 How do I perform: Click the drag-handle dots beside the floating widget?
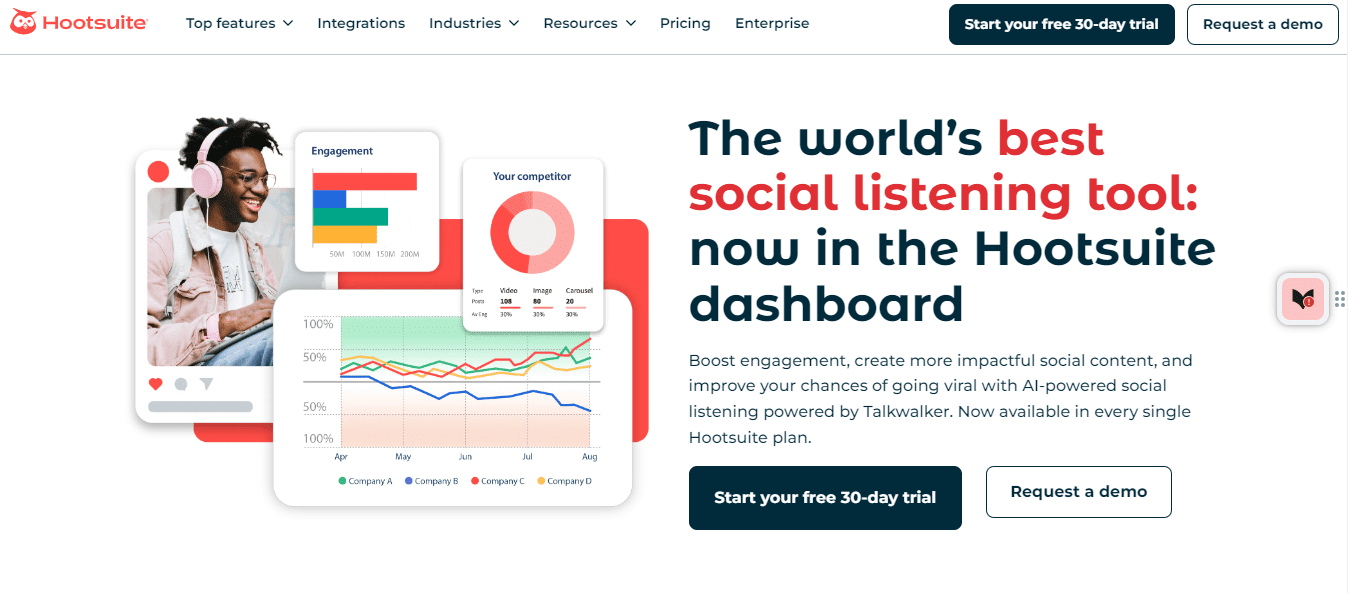click(1340, 298)
